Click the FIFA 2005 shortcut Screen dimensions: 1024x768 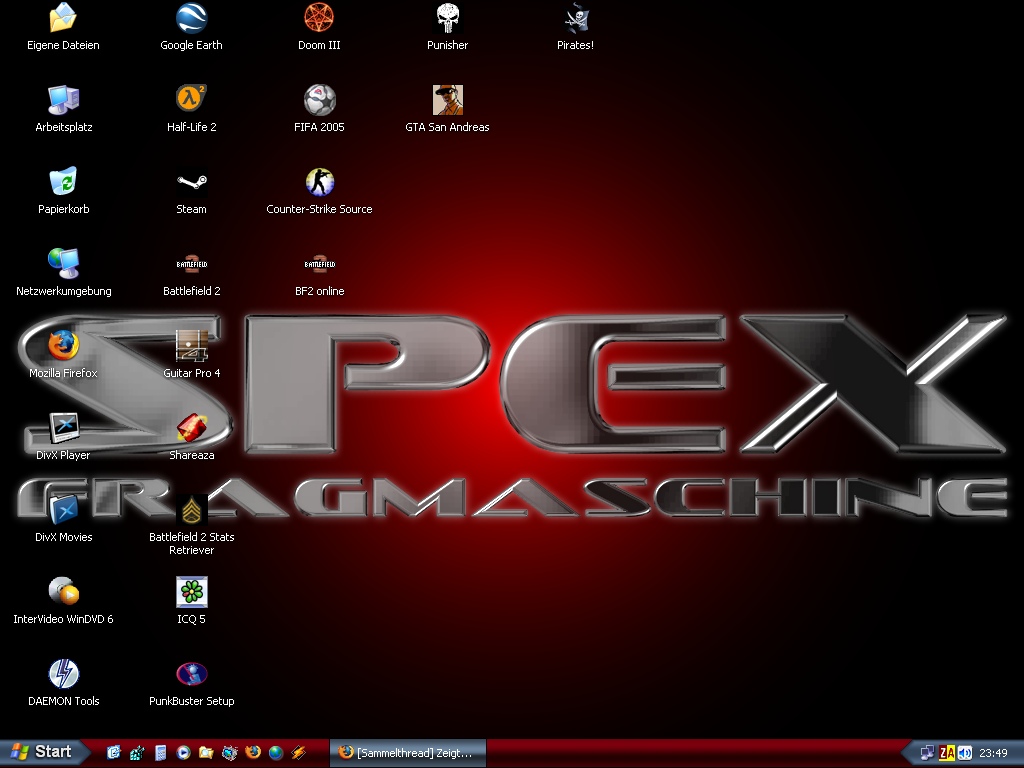coord(319,100)
